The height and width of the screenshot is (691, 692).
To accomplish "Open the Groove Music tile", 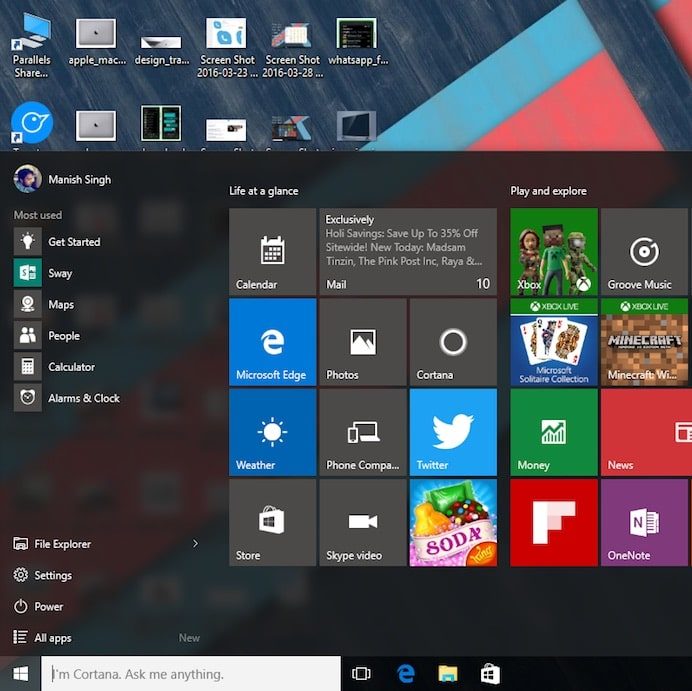I will point(643,252).
